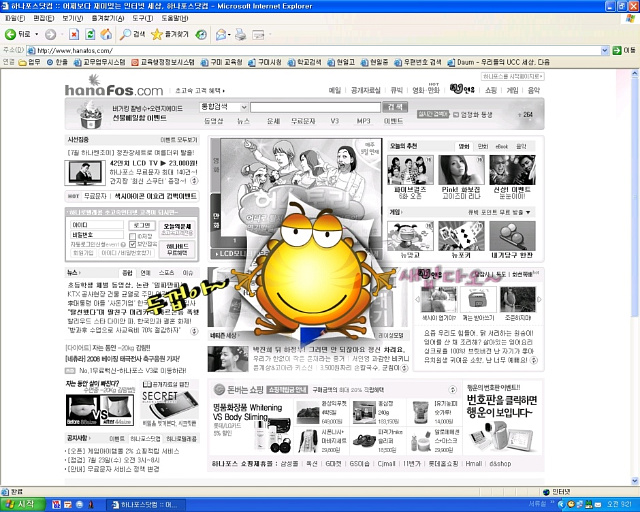Click the Home icon in toolbar
The width and height of the screenshot is (640, 512).
coord(106,35)
